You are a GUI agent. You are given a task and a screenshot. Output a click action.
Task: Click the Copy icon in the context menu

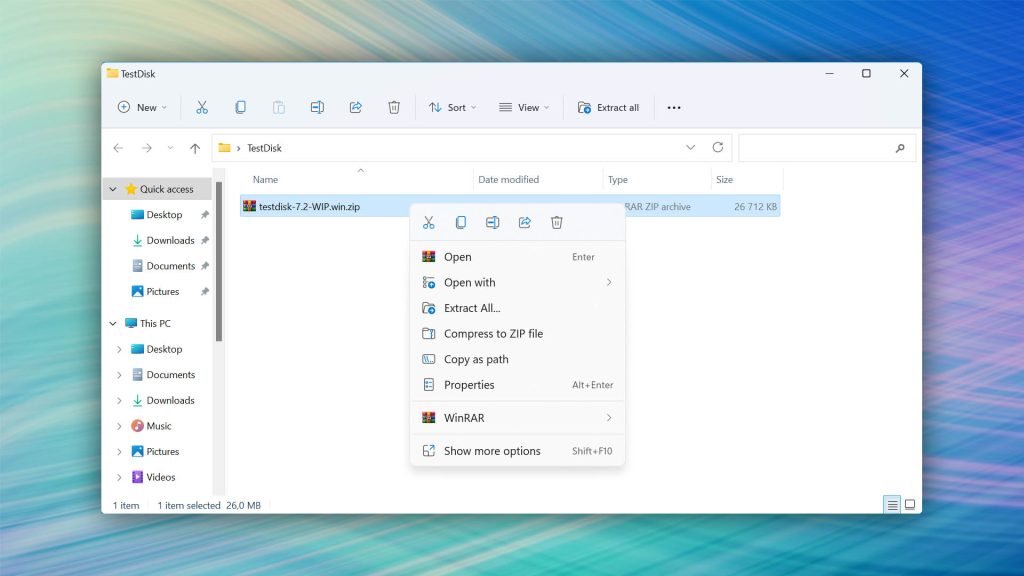(x=460, y=223)
